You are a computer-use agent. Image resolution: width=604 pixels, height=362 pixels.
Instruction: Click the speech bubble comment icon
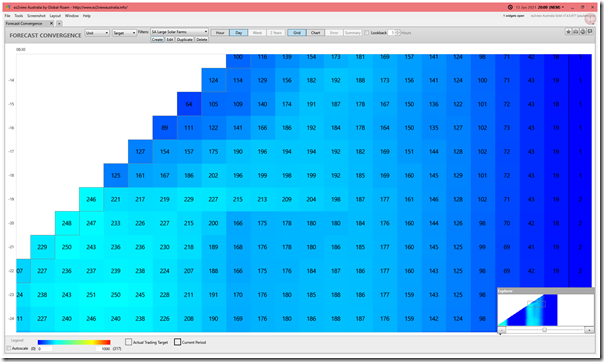pos(590,32)
